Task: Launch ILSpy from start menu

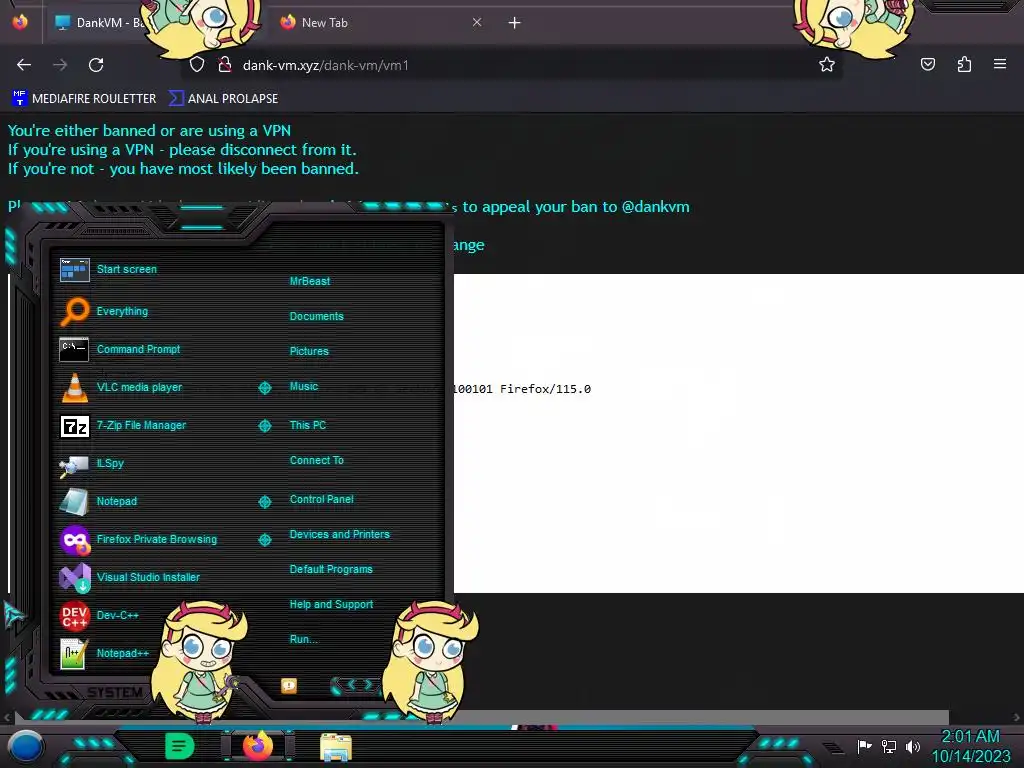Action: 92,464
